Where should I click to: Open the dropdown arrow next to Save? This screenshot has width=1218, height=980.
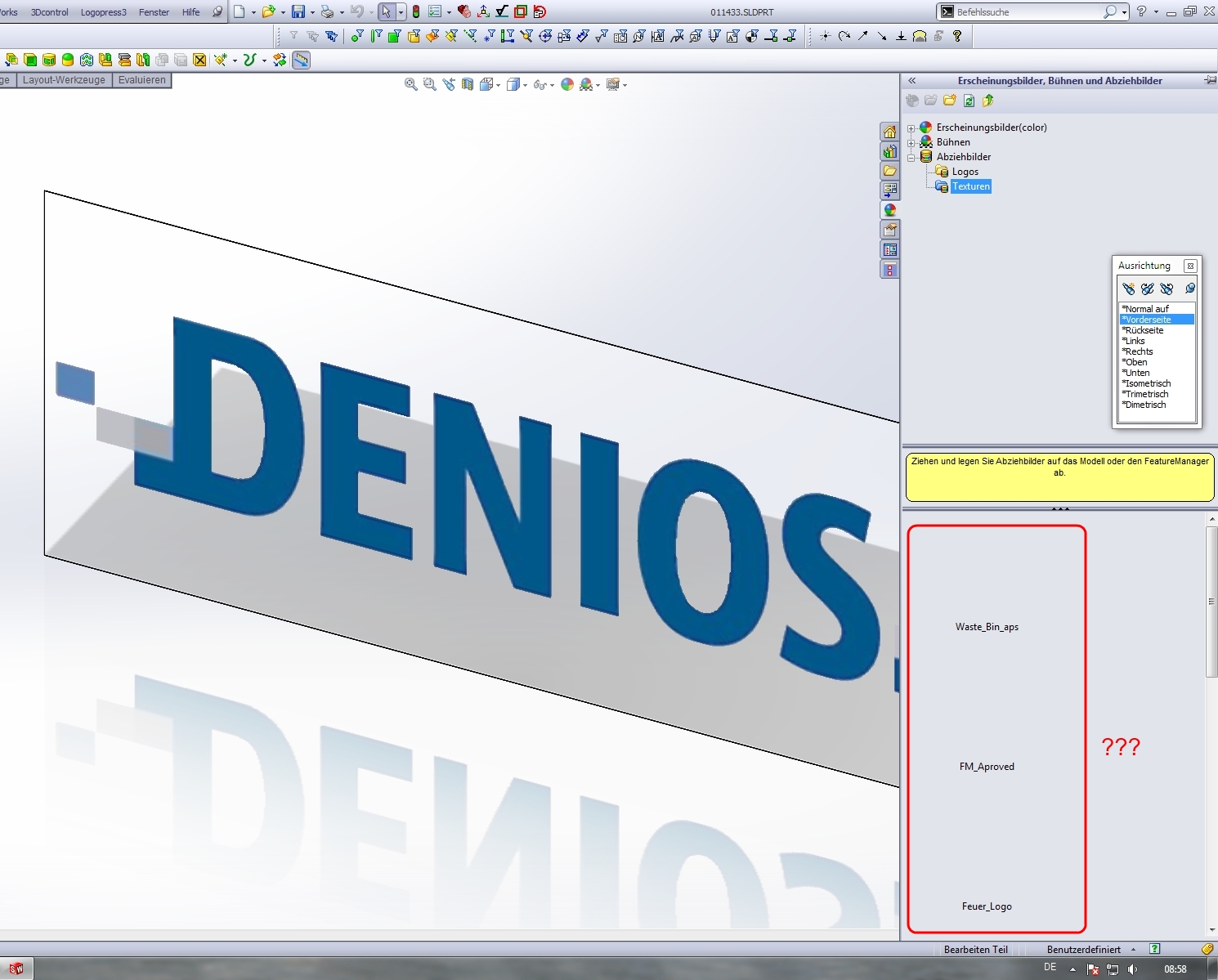click(311, 12)
